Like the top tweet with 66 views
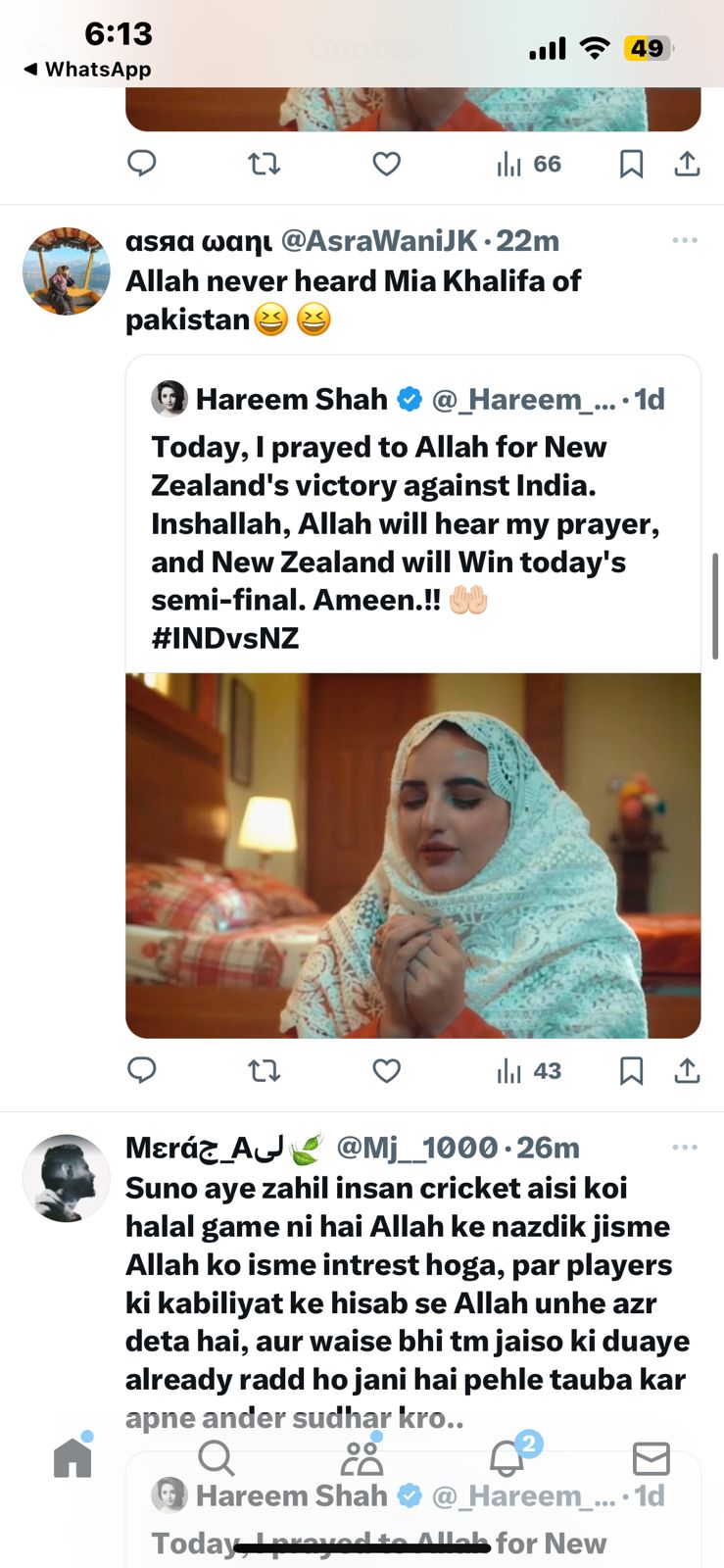The height and width of the screenshot is (1568, 724). pos(387,164)
